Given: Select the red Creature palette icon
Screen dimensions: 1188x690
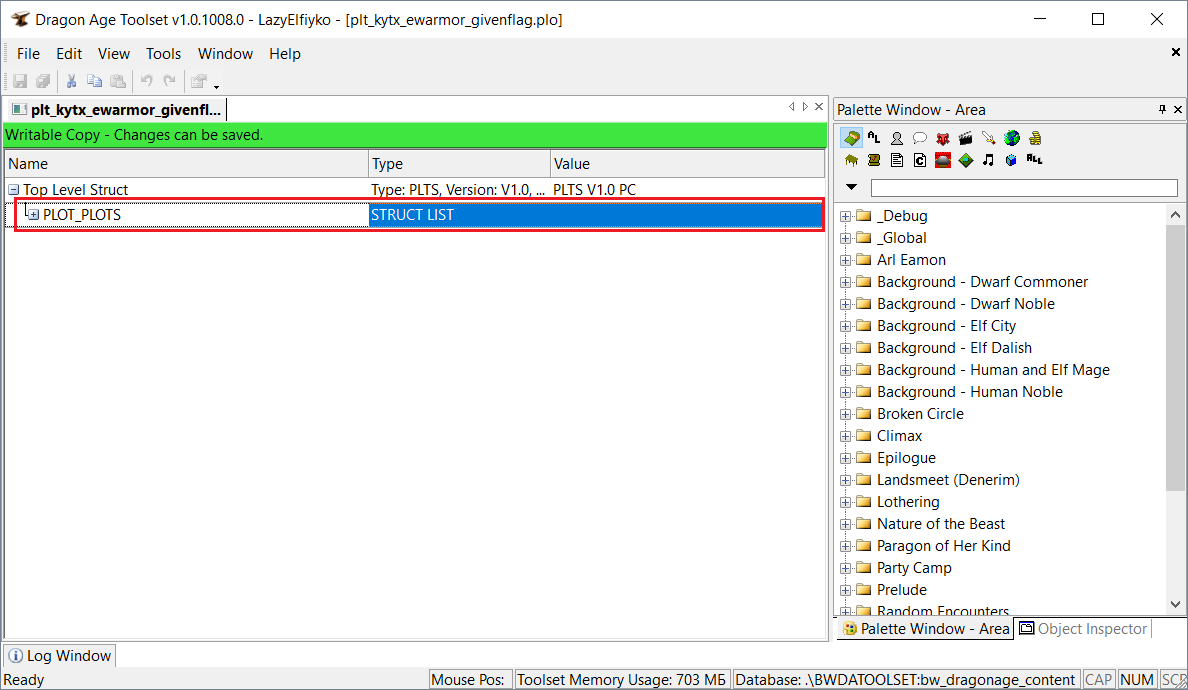Looking at the screenshot, I should tap(943, 138).
